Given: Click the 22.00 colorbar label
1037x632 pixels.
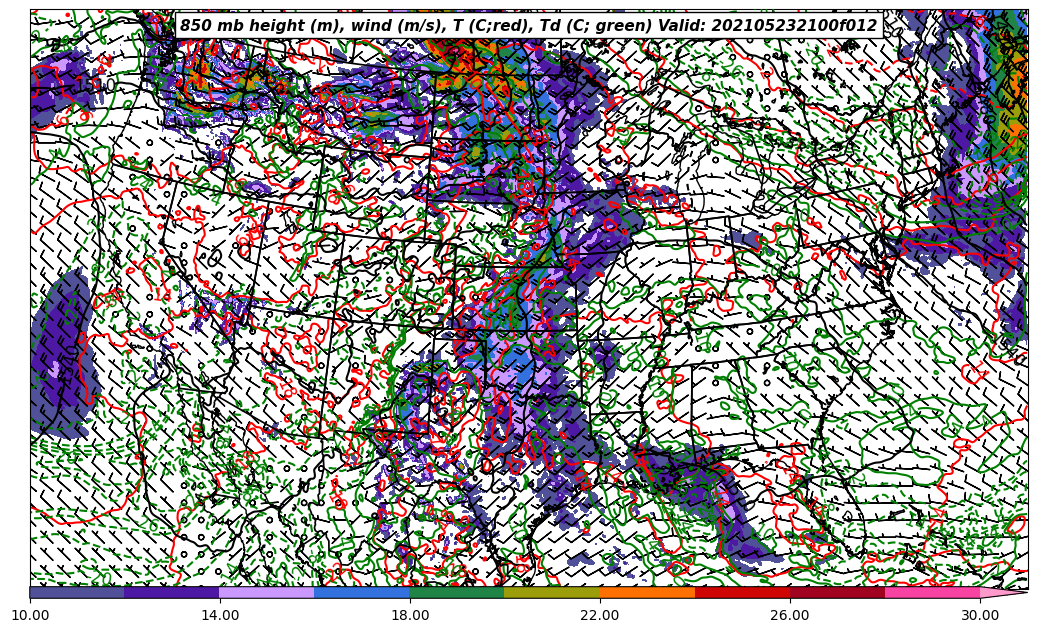Looking at the screenshot, I should coord(600,615).
